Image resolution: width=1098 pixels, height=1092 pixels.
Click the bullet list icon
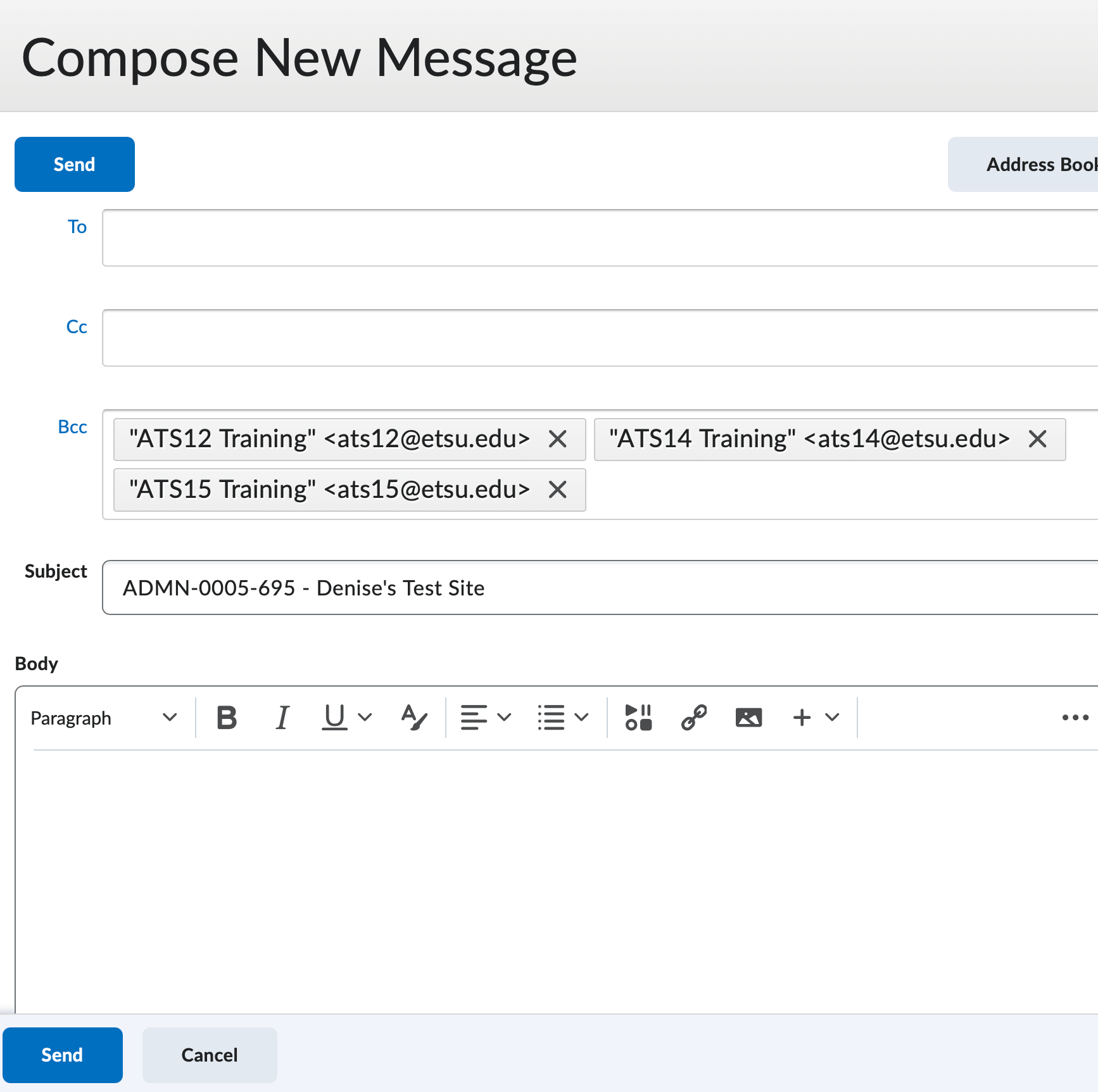pos(550,717)
